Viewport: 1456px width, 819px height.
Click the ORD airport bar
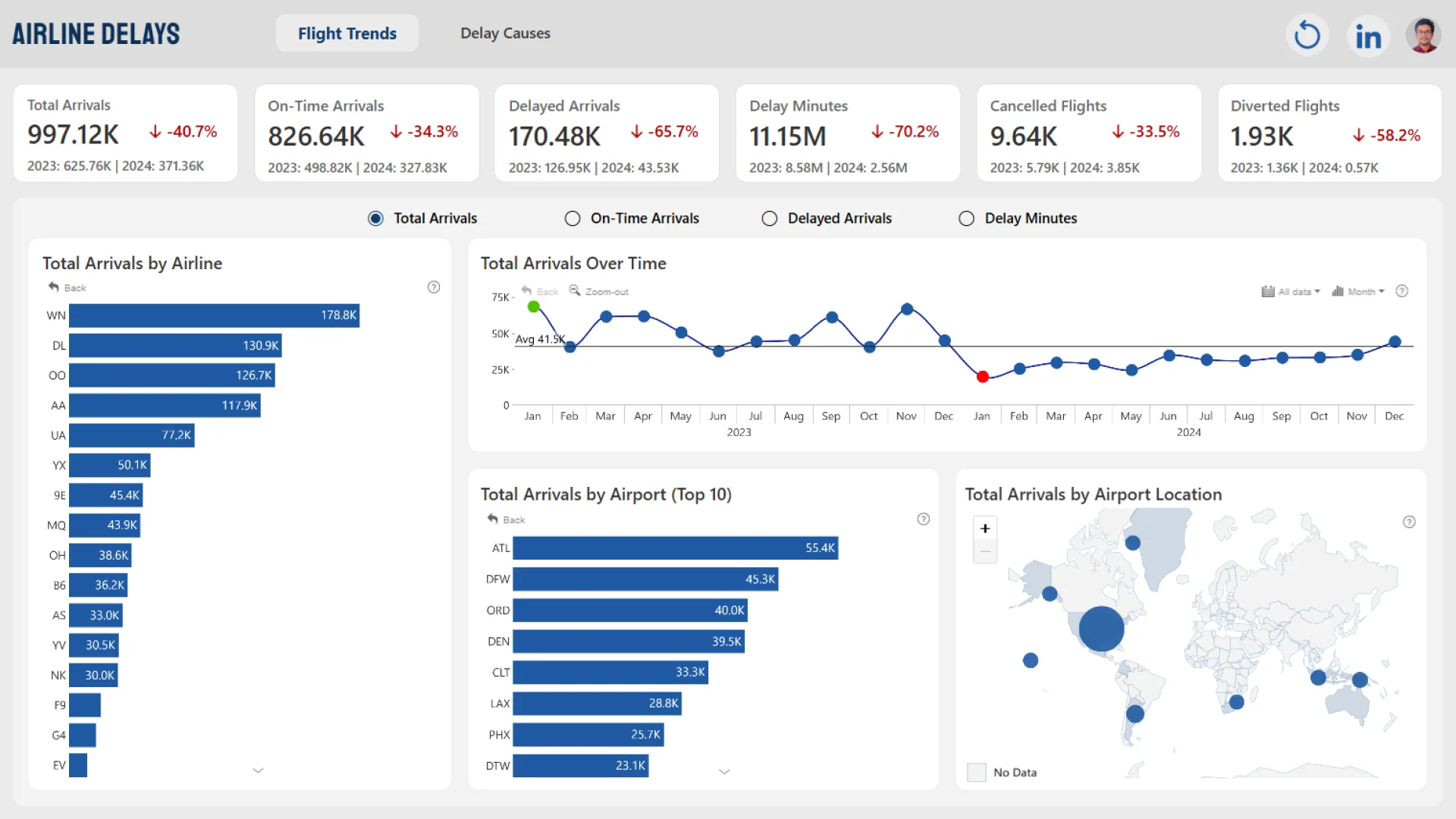point(630,610)
